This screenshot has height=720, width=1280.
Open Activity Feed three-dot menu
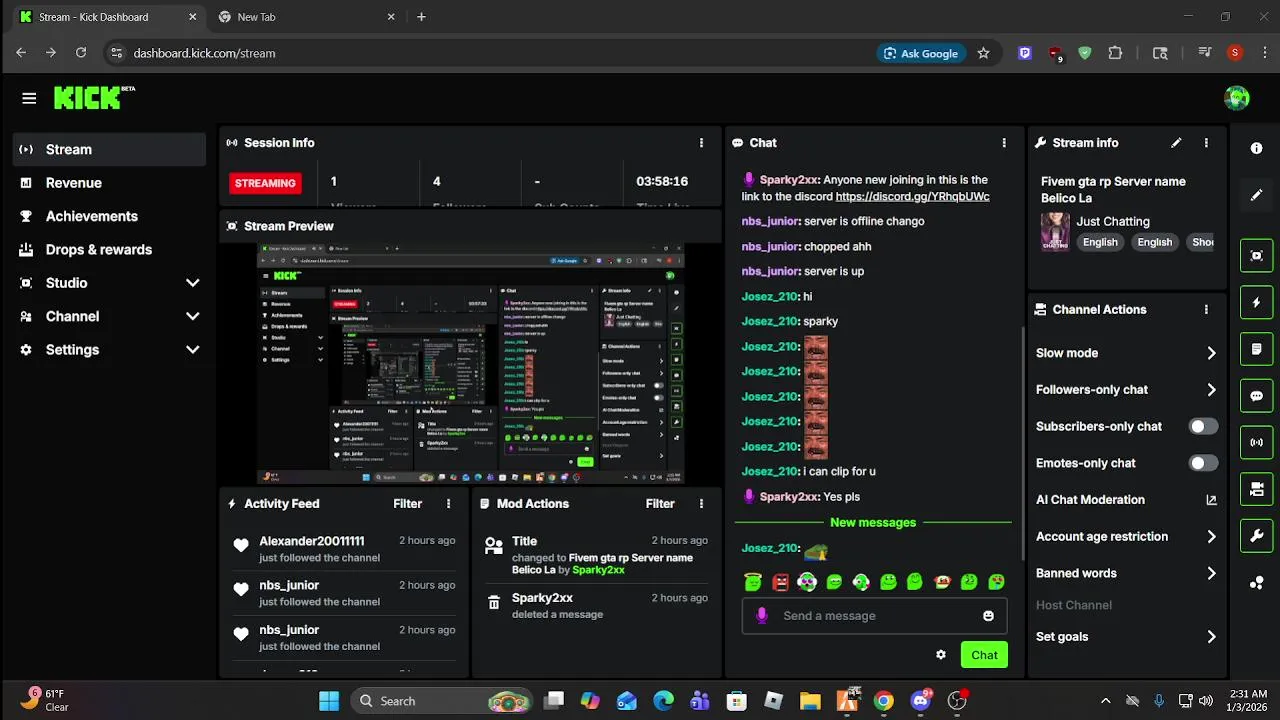pos(448,504)
